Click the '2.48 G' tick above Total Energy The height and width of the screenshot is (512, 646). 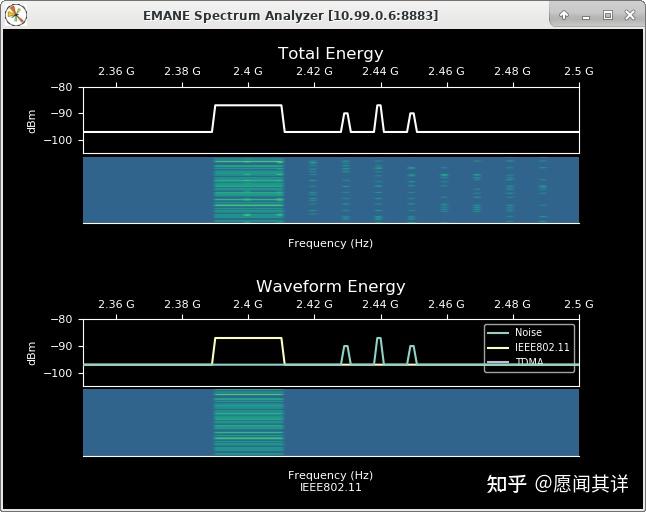coord(512,71)
